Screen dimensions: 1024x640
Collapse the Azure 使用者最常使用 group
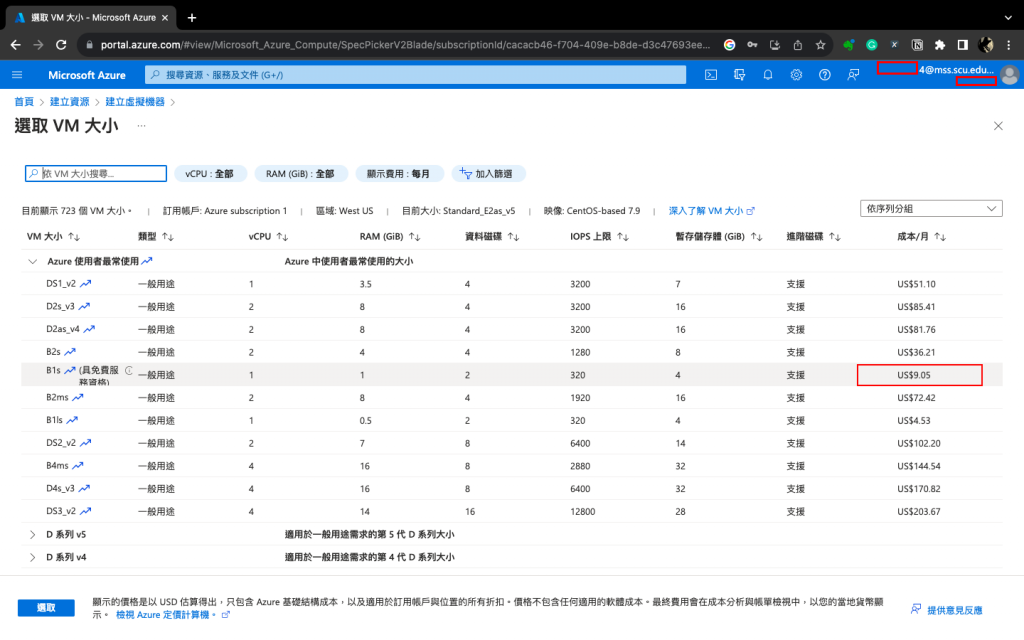pyautogui.click(x=32, y=261)
